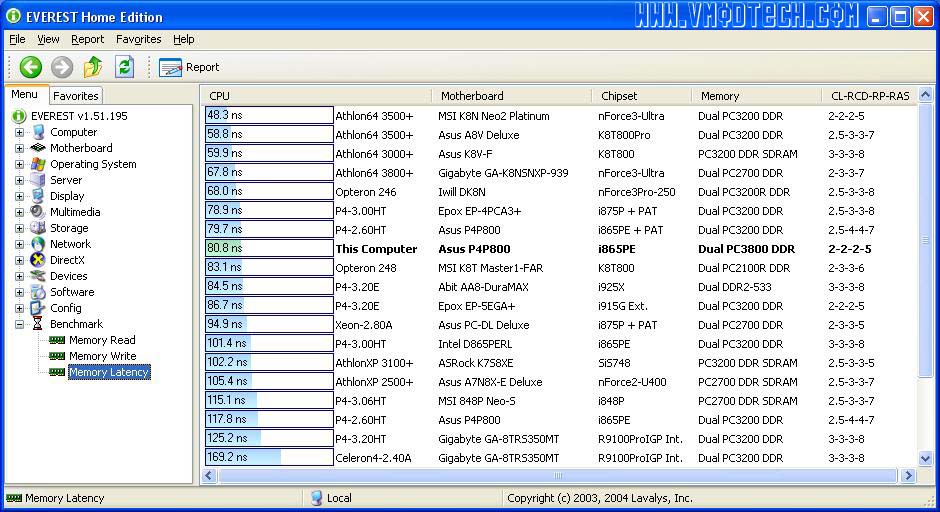
Task: Sort by the CPU column header
Action: pyautogui.click(x=318, y=96)
